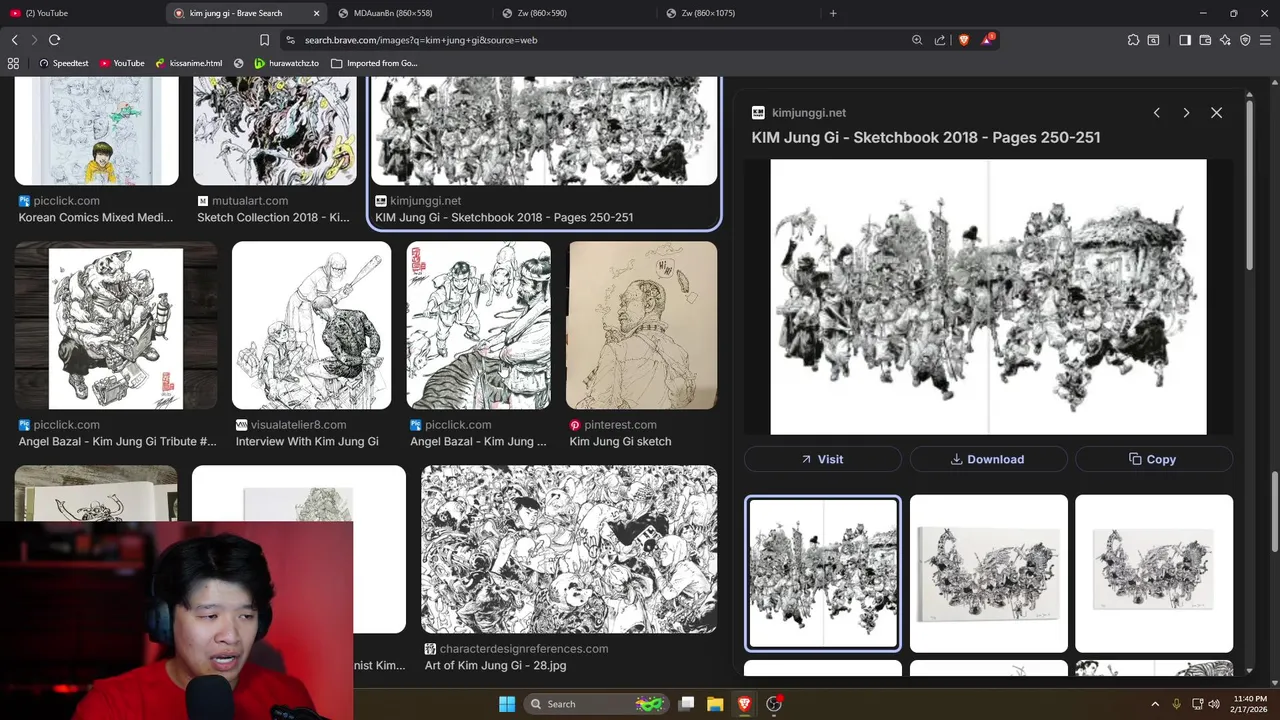
Task: Open the taskbar clock and date
Action: pyautogui.click(x=1250, y=704)
